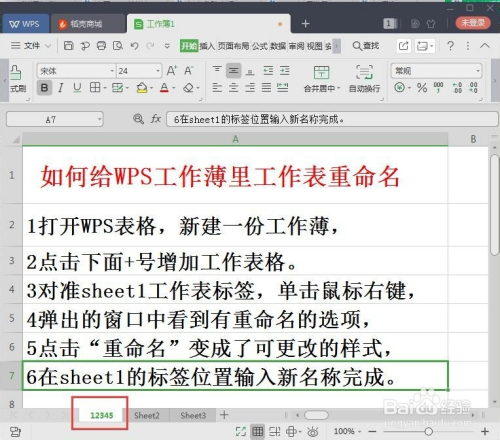This screenshot has height=440, width=500.
Task: Apply thousands separator style
Action: coord(438,88)
